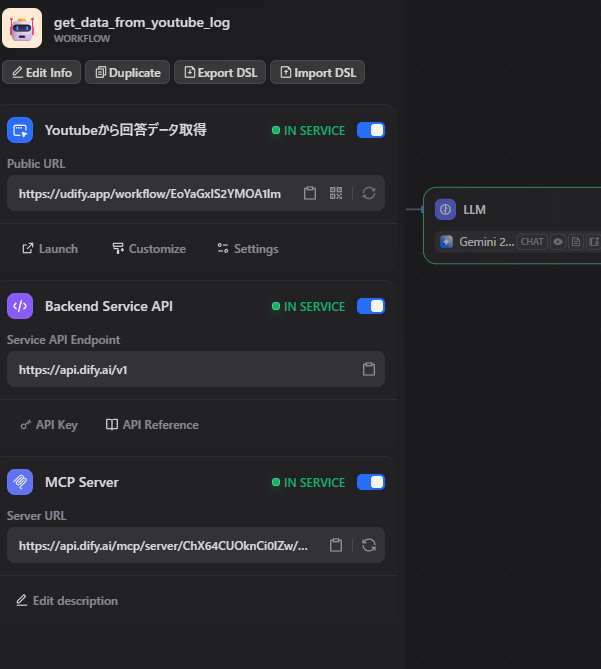Toggle the Backend Service API switch
Screen dimensions: 601x669
371,306
